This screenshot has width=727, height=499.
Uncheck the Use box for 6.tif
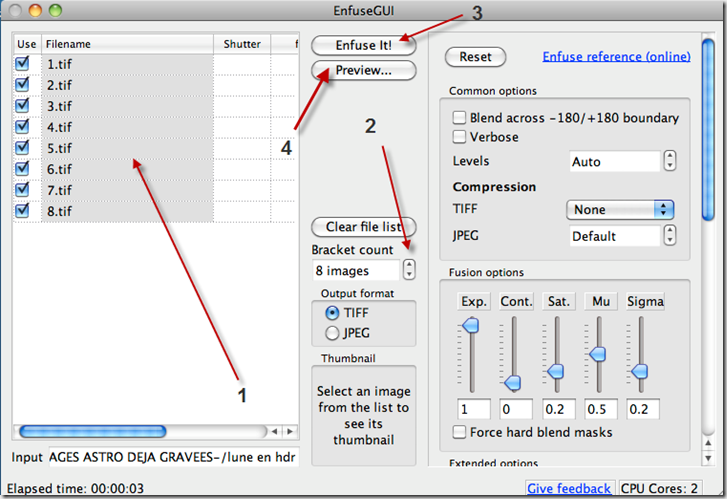point(22,168)
